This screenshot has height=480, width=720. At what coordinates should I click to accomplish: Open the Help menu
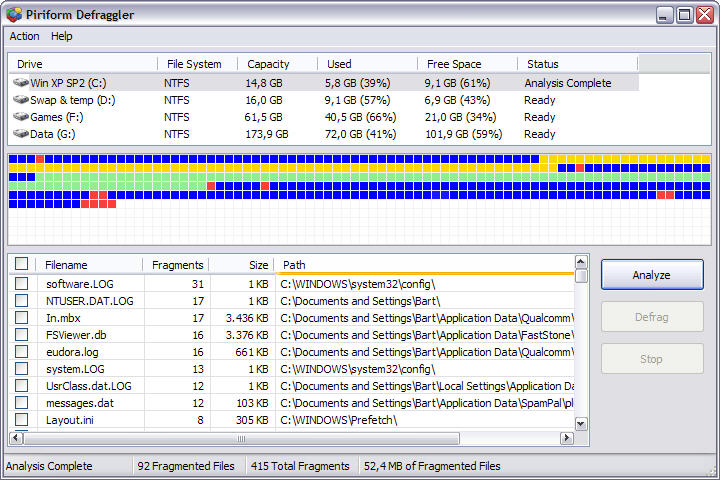coord(62,36)
